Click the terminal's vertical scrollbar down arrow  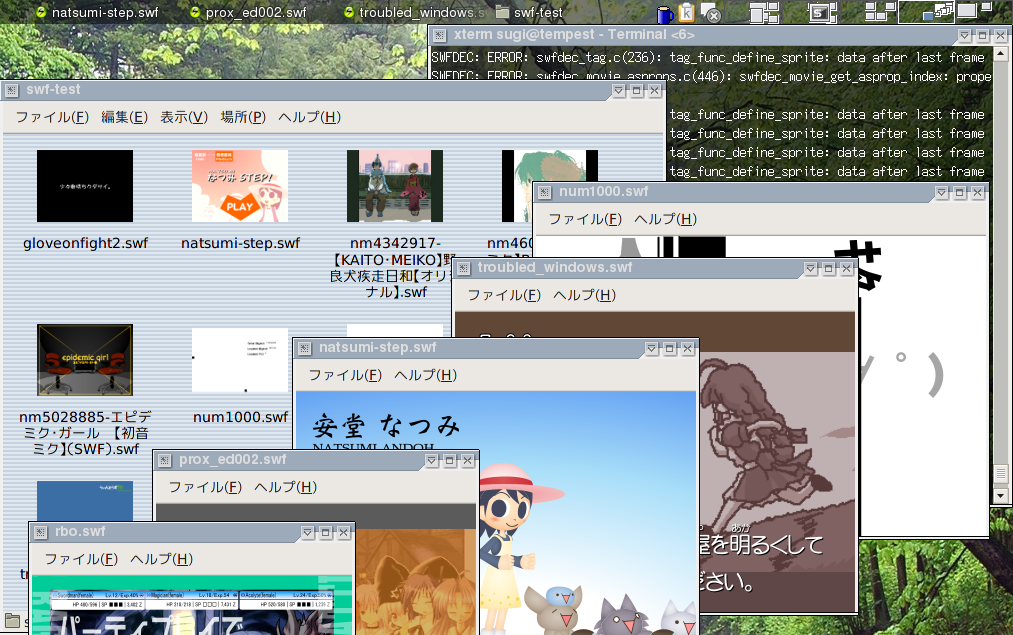(1001, 496)
